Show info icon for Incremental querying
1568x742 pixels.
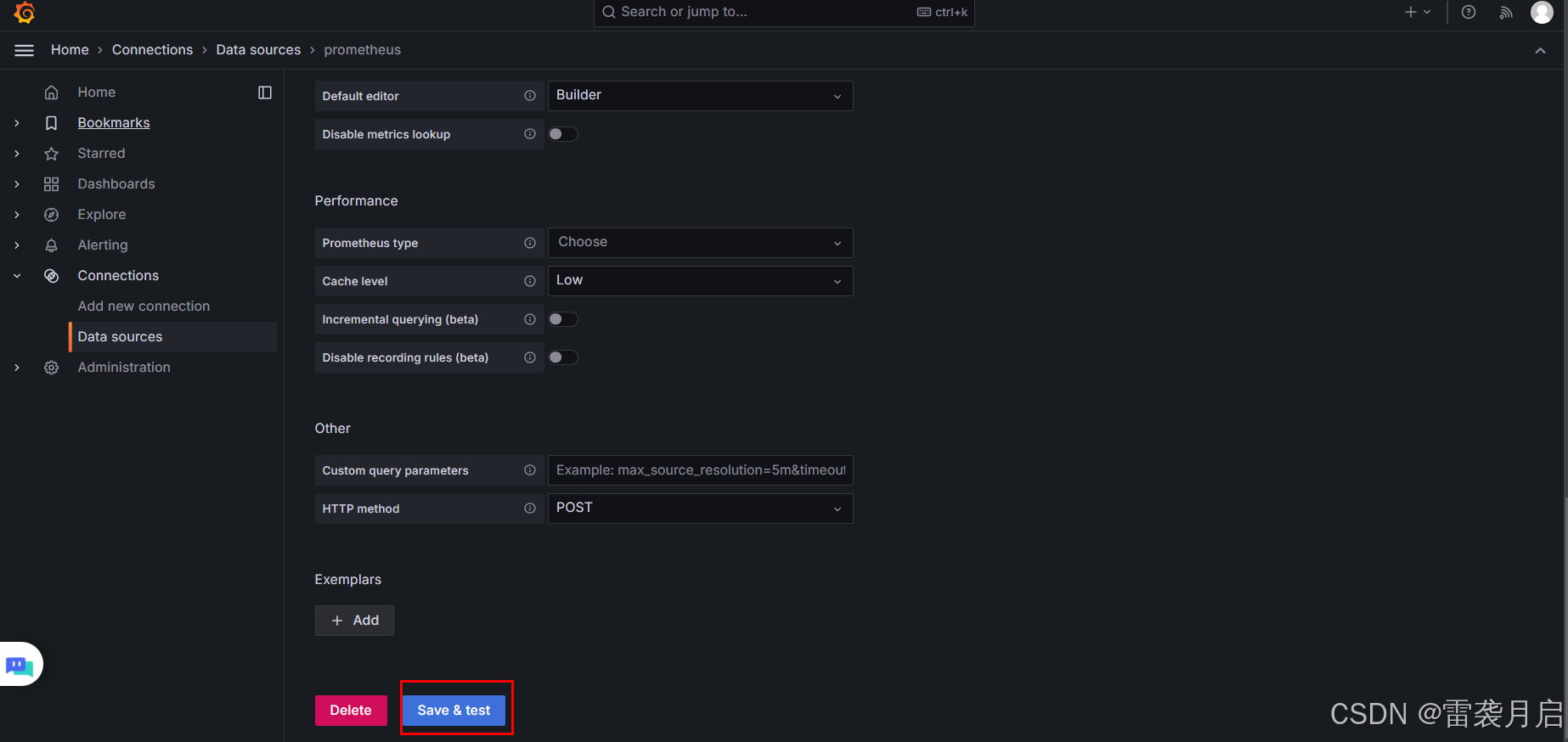530,319
